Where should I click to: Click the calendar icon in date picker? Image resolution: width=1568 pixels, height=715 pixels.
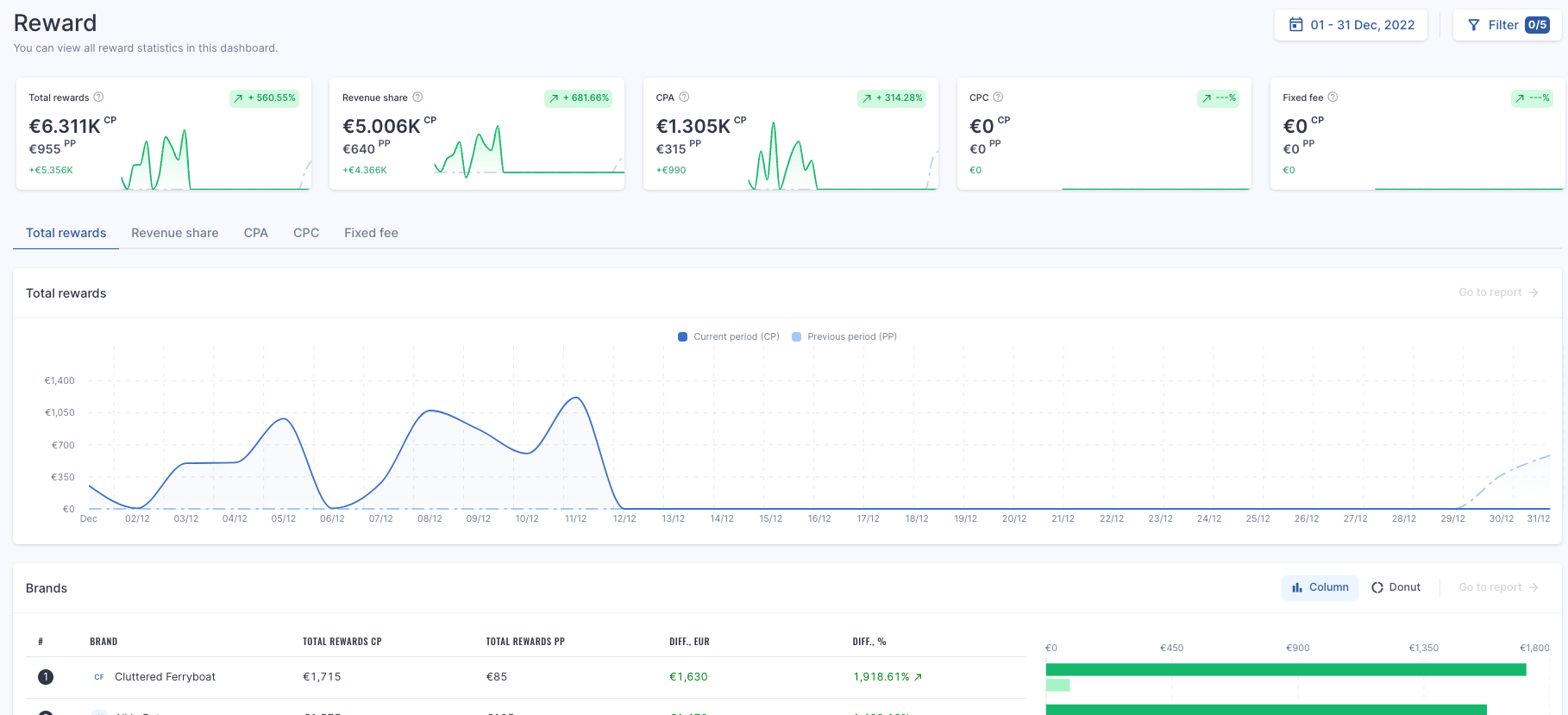point(1295,25)
